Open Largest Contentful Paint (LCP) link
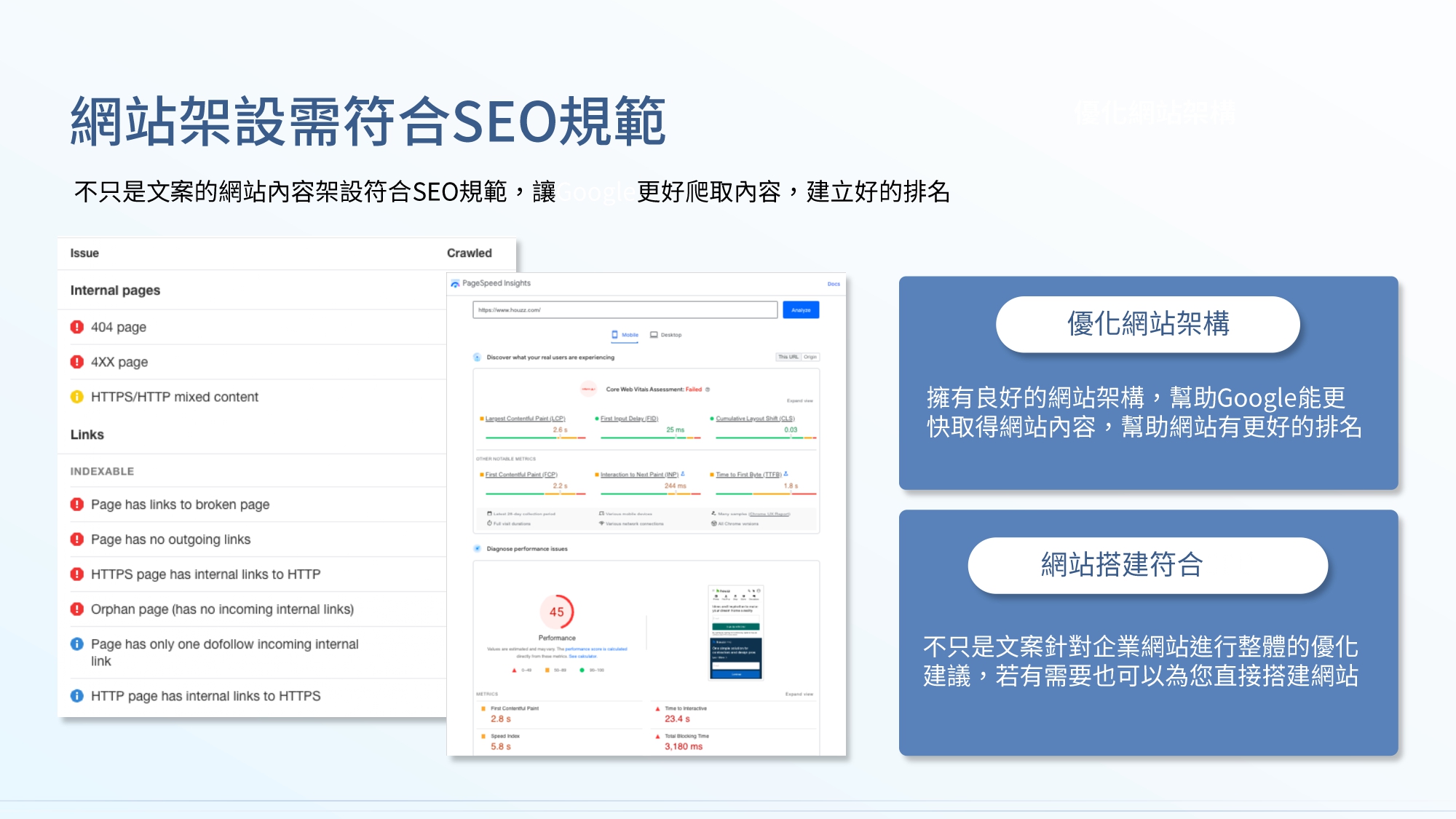 click(525, 419)
